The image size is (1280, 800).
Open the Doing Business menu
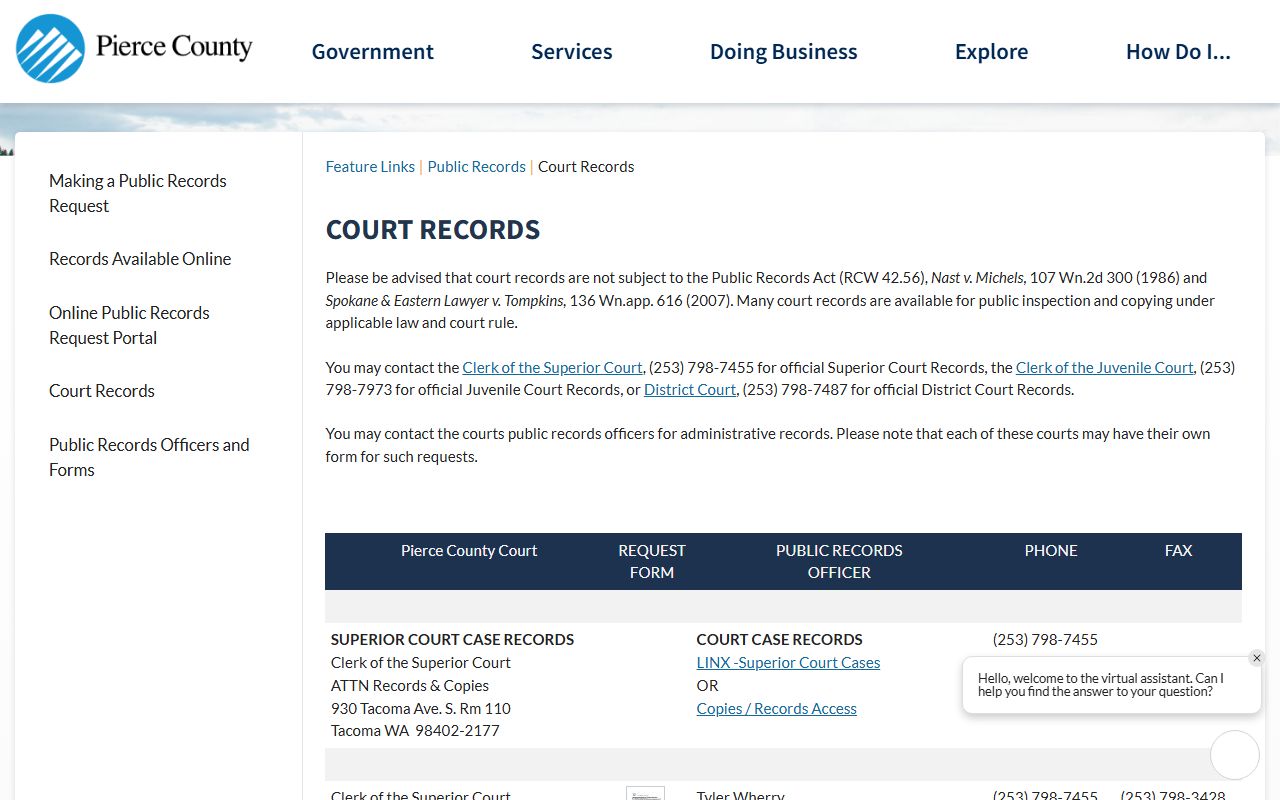click(784, 52)
